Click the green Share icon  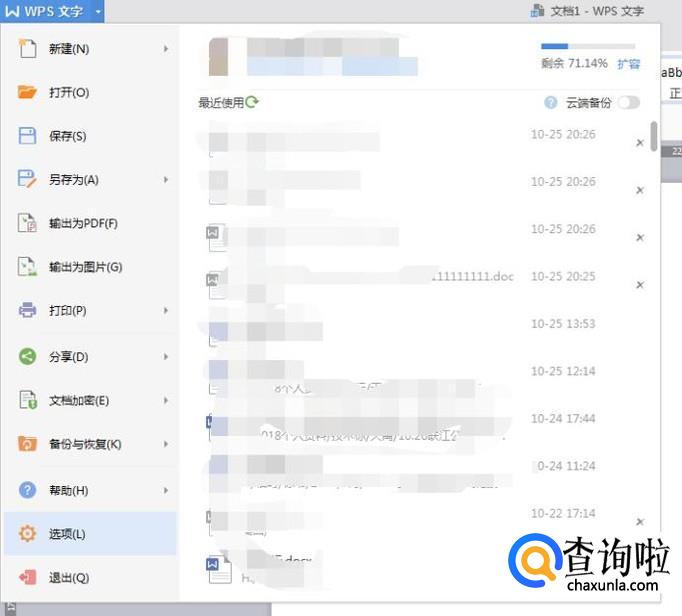(27, 357)
